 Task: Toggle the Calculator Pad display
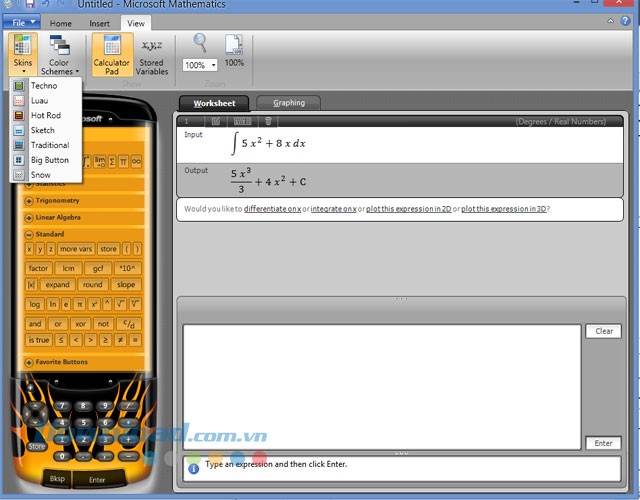point(112,53)
